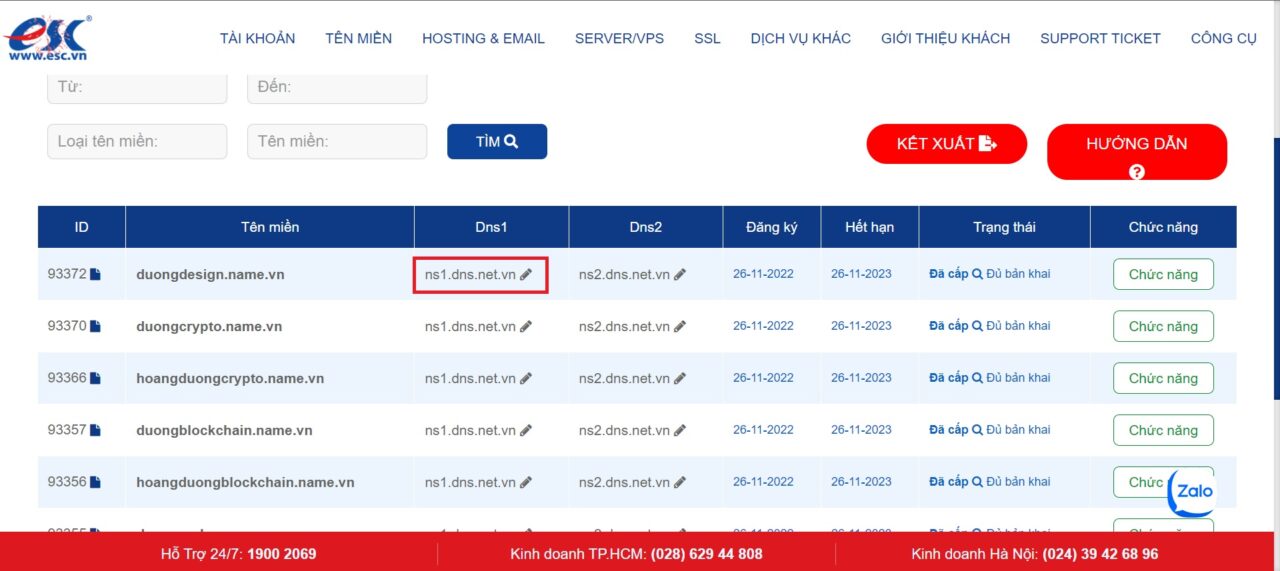Call Hà Nội sales (024) 39 42 68 96
The height and width of the screenshot is (571, 1280).
[1100, 554]
